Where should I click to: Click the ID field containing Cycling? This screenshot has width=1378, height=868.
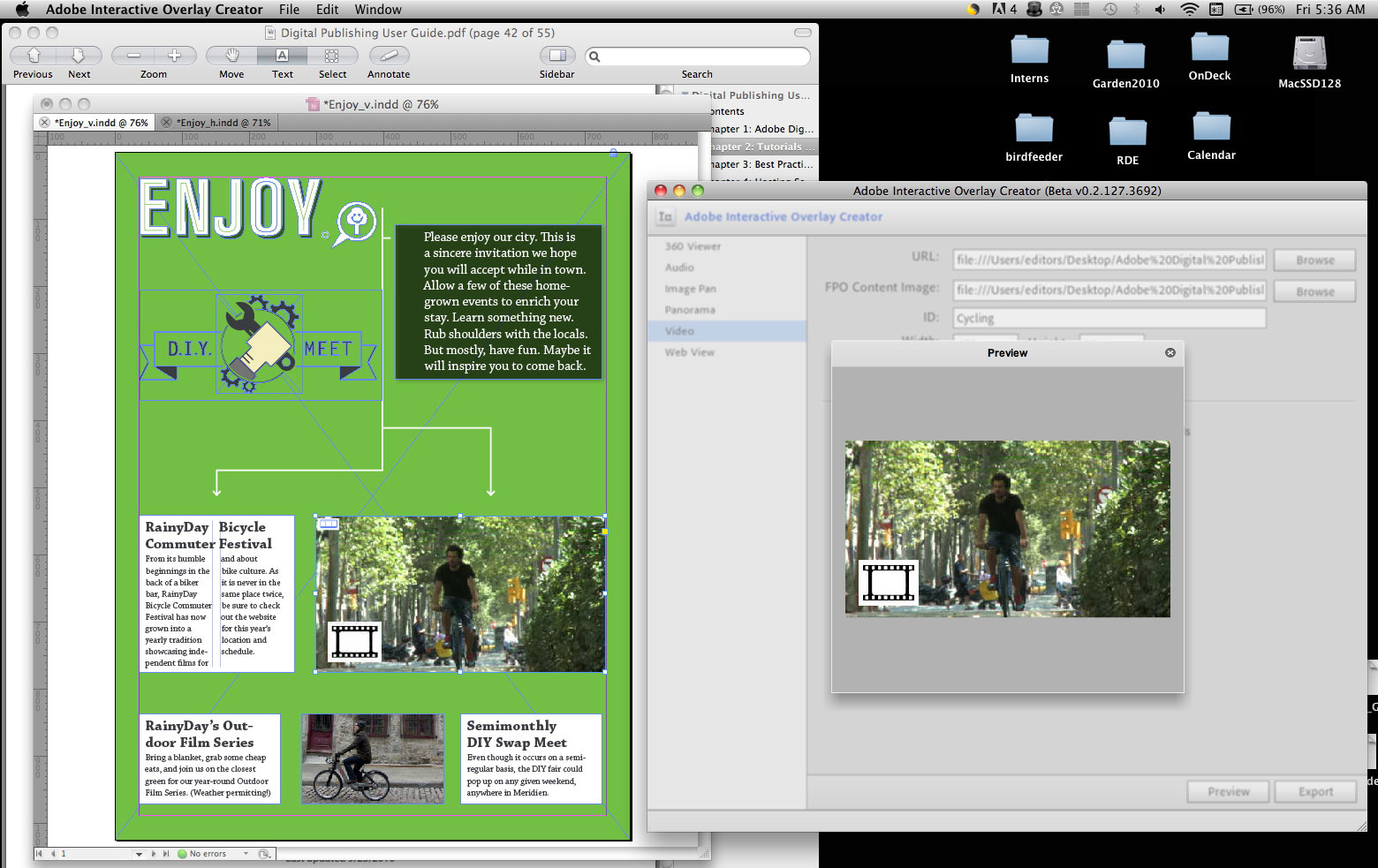tap(1109, 318)
